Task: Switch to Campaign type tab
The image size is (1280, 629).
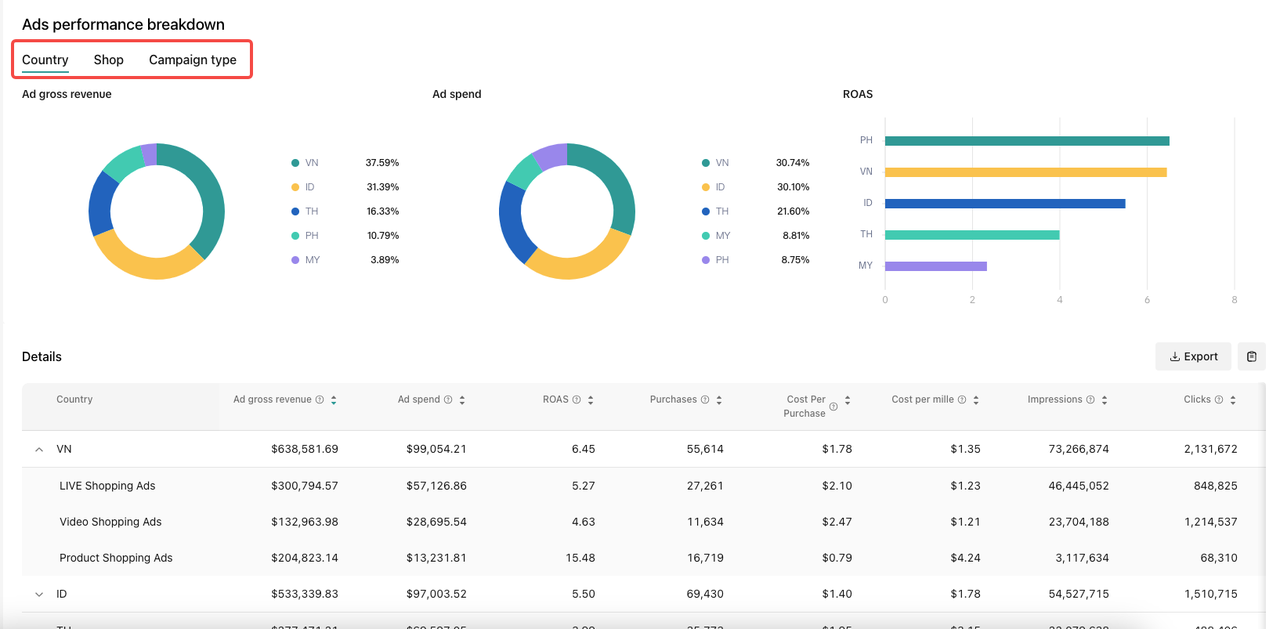Action: point(192,60)
